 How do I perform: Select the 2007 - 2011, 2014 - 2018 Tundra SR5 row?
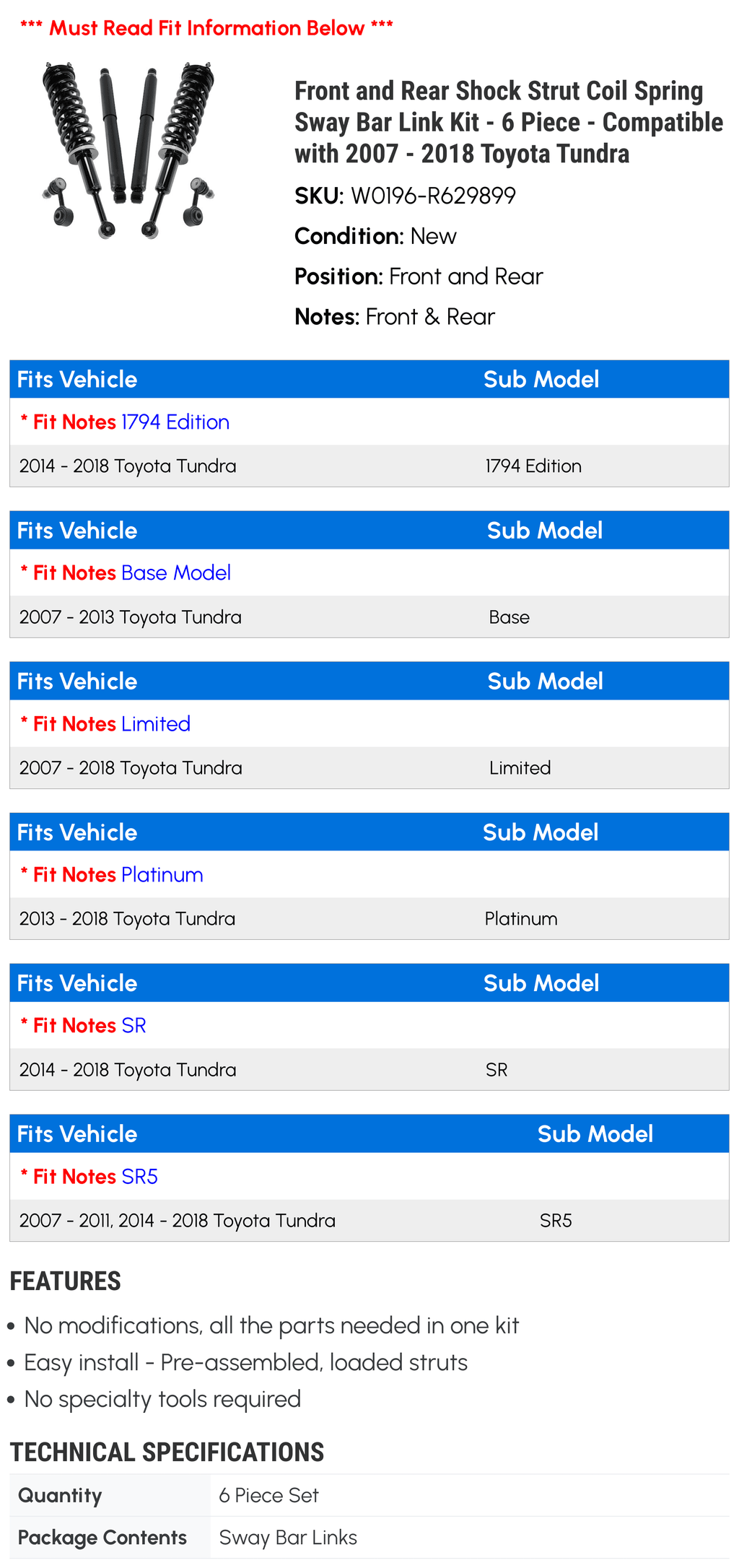[x=369, y=1220]
